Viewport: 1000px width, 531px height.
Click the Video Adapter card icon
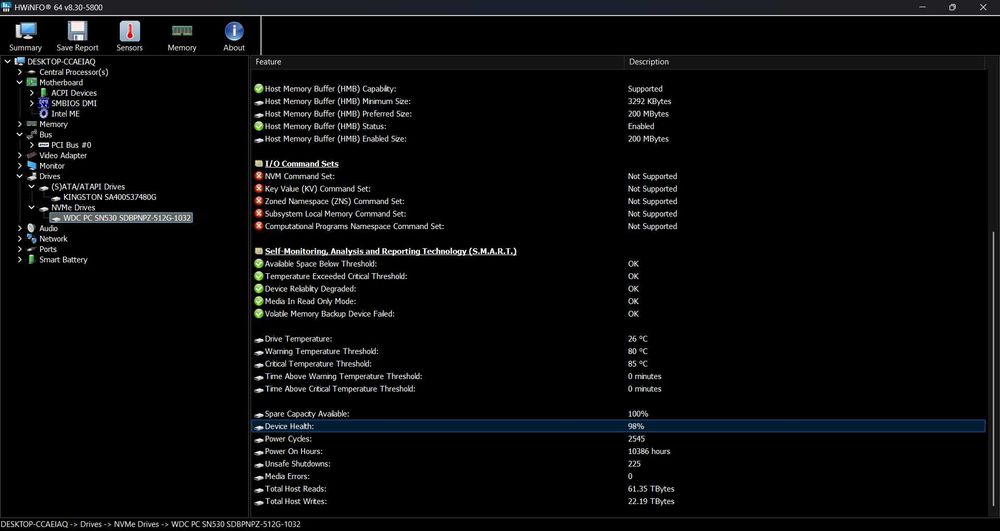click(x=32, y=156)
